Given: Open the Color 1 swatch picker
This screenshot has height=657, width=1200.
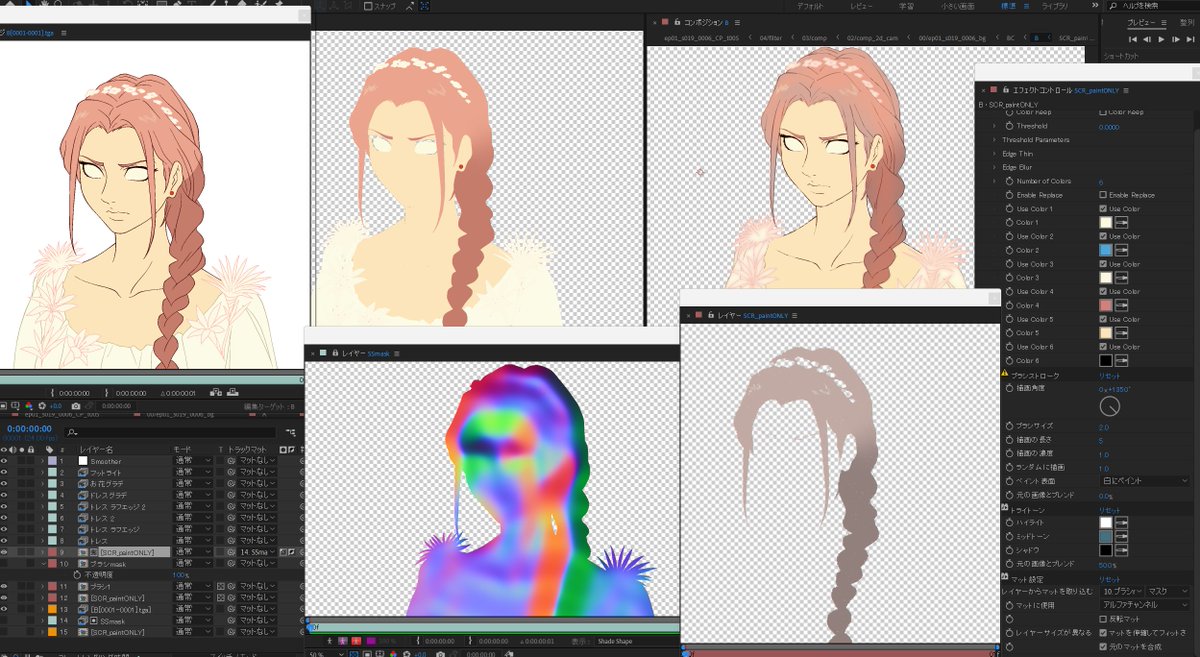Looking at the screenshot, I should coord(1106,222).
